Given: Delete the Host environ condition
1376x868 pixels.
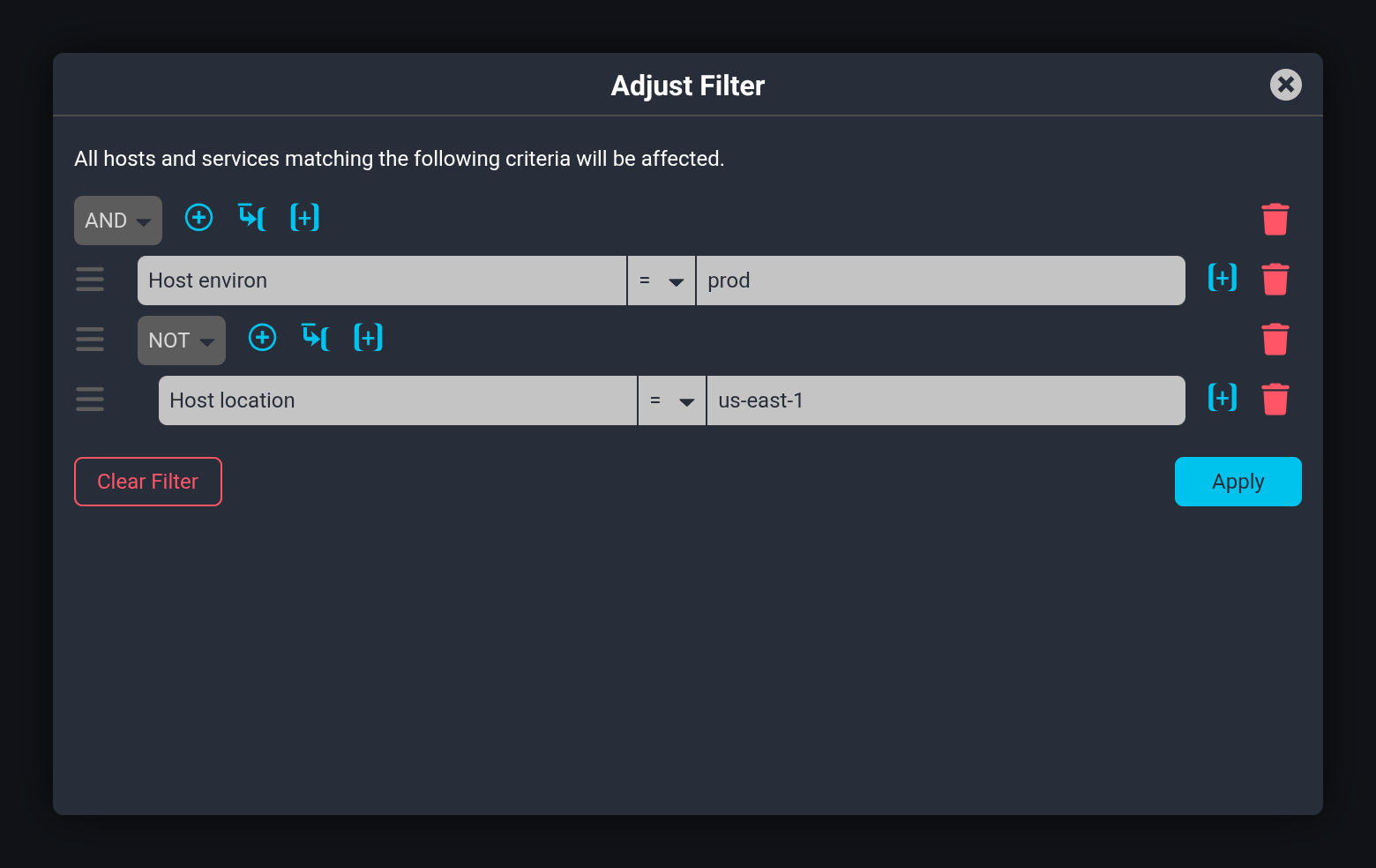Looking at the screenshot, I should tap(1275, 279).
